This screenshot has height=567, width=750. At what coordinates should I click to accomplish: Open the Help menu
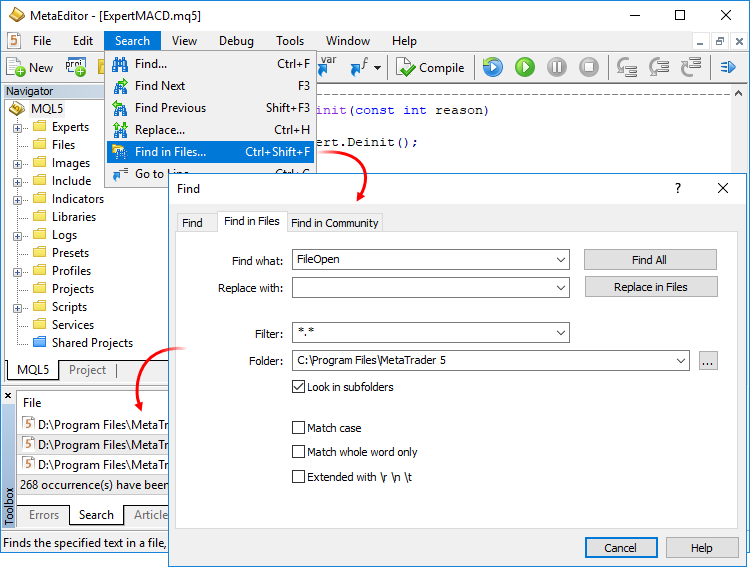tap(404, 41)
